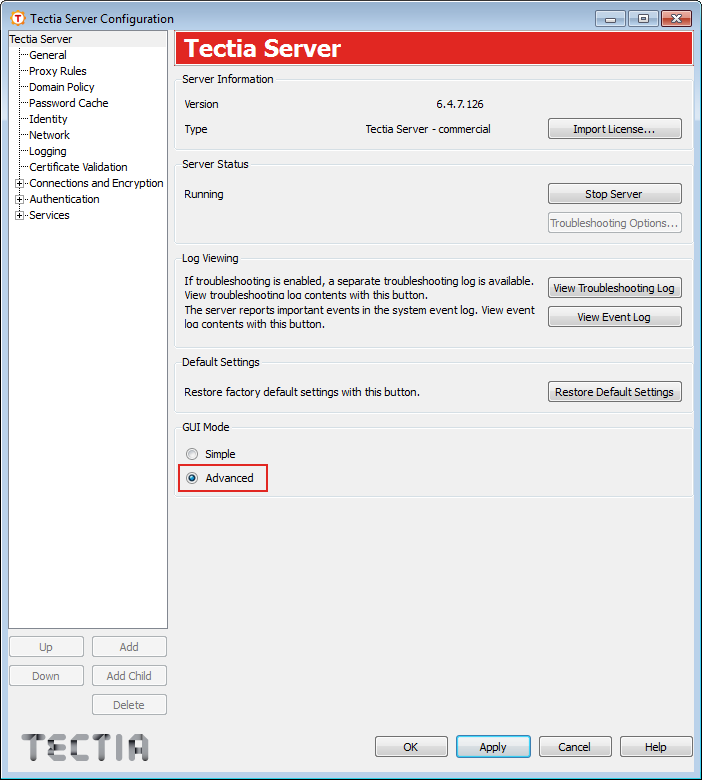Click the Troubleshooting Options button
This screenshot has width=702, height=780.
pyautogui.click(x=614, y=223)
